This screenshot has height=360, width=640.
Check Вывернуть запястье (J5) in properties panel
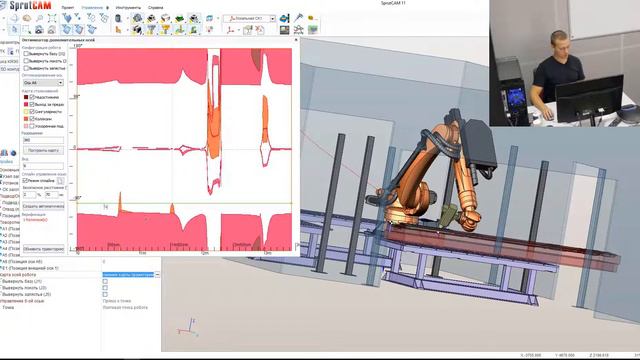click(x=105, y=294)
